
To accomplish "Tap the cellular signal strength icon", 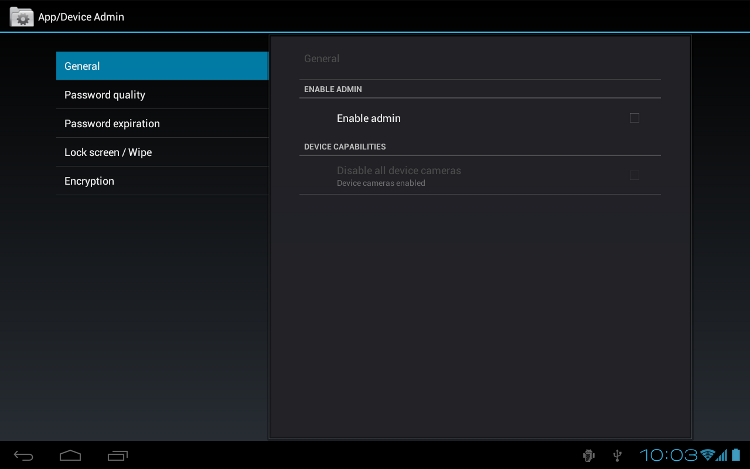I will (722, 455).
